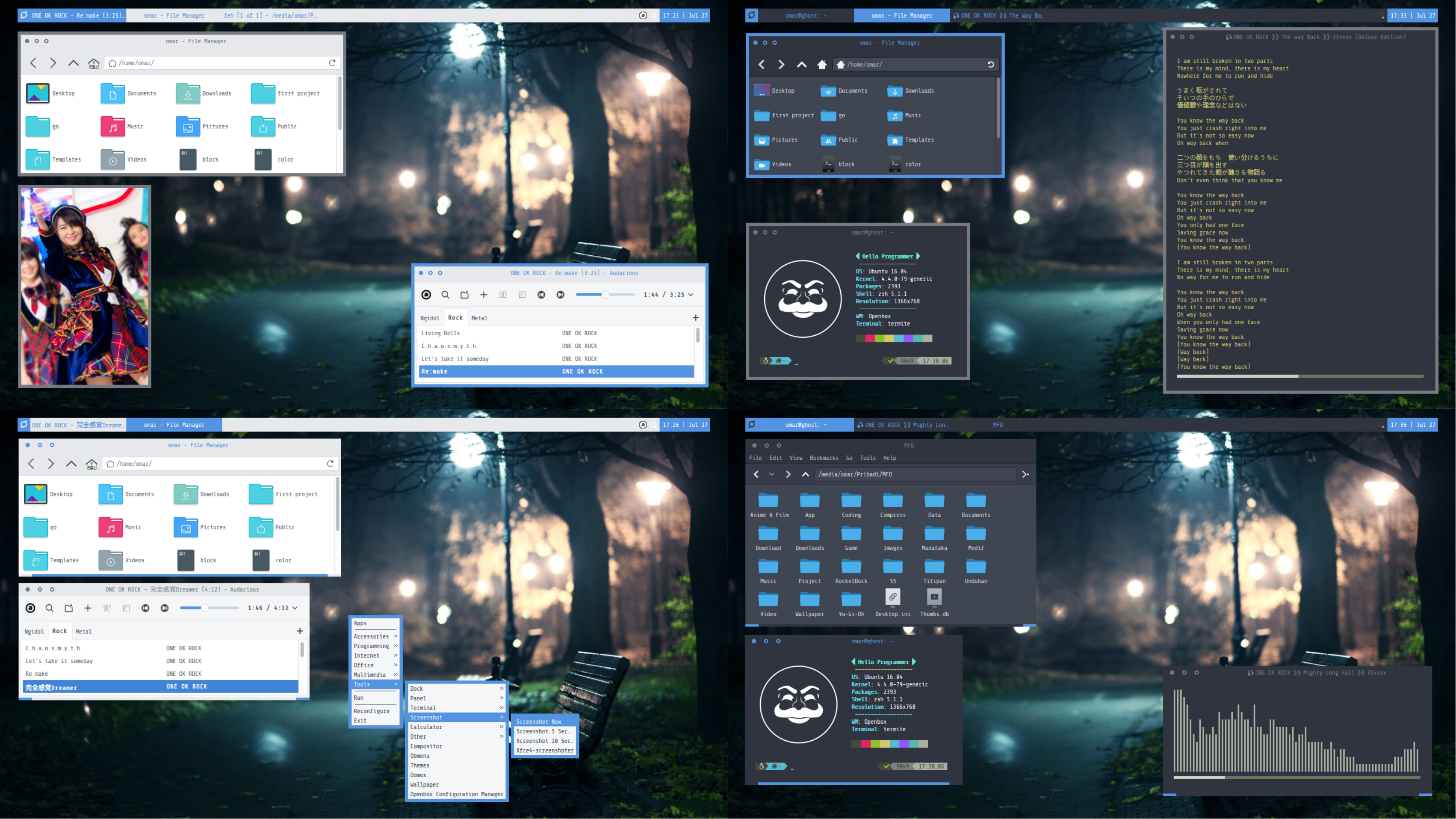Switch to Metal tab in Dreamer Audacious window
This screenshot has height=819, width=1456.
[84, 631]
